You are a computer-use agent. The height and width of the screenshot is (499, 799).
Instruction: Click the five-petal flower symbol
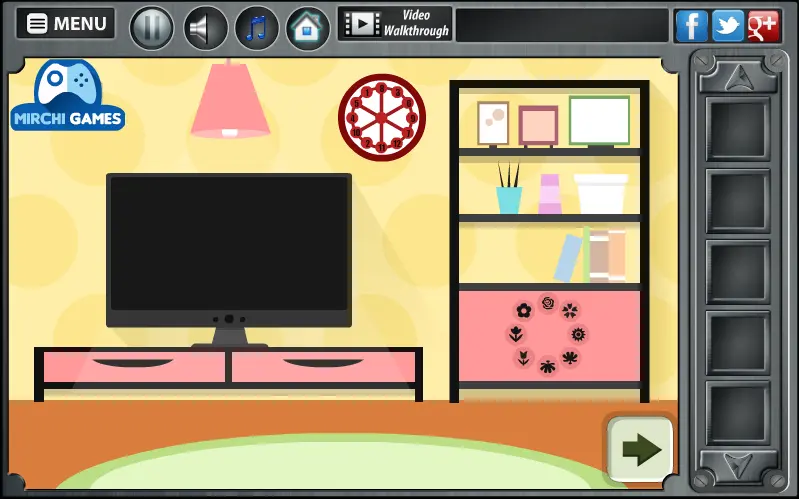click(524, 310)
